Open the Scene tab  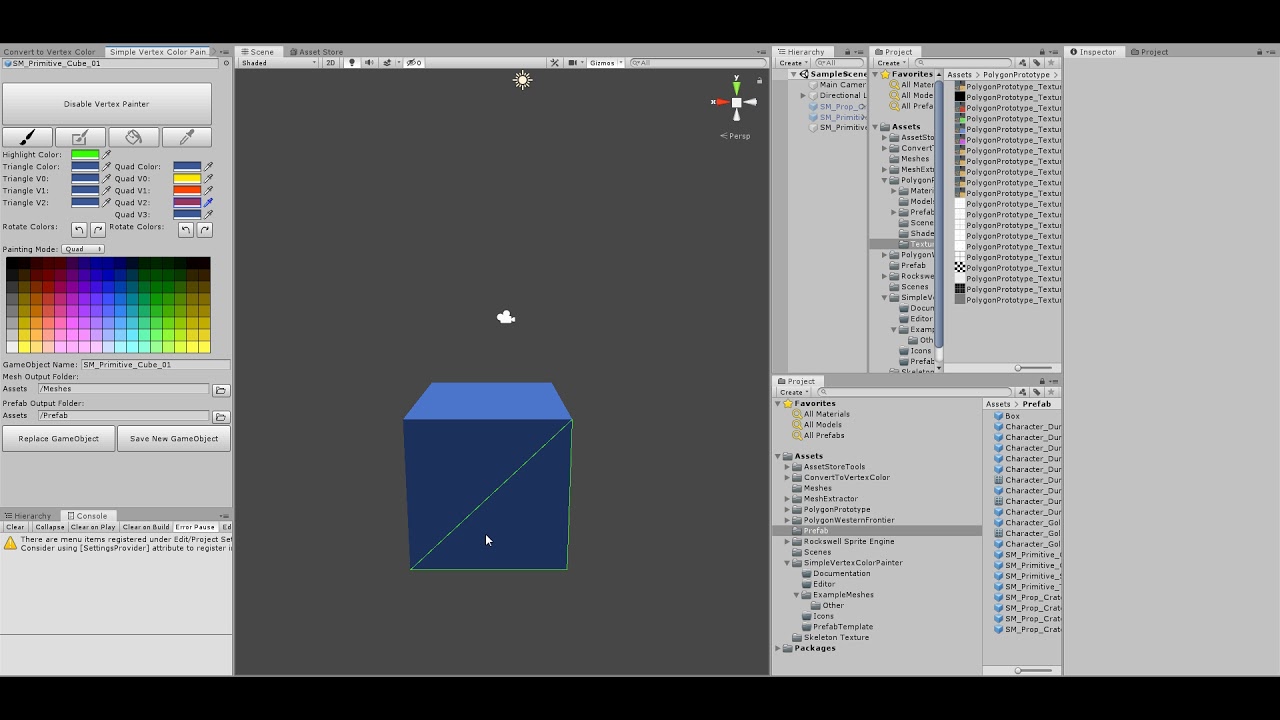click(x=257, y=52)
